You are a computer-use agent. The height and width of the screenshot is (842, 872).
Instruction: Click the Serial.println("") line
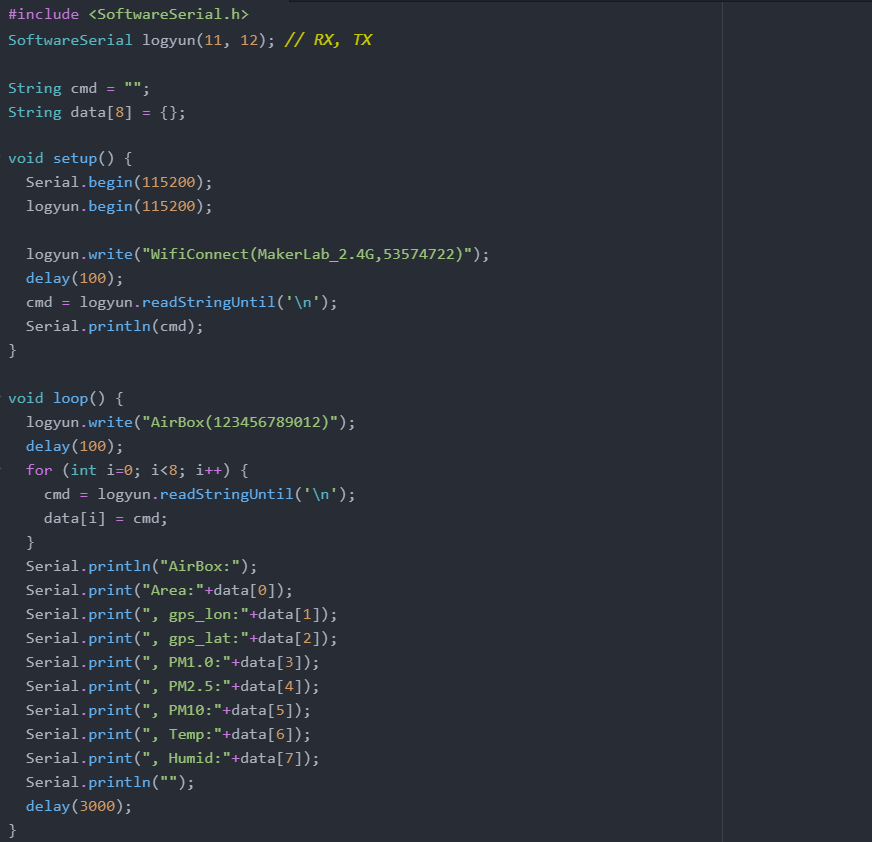pos(110,782)
